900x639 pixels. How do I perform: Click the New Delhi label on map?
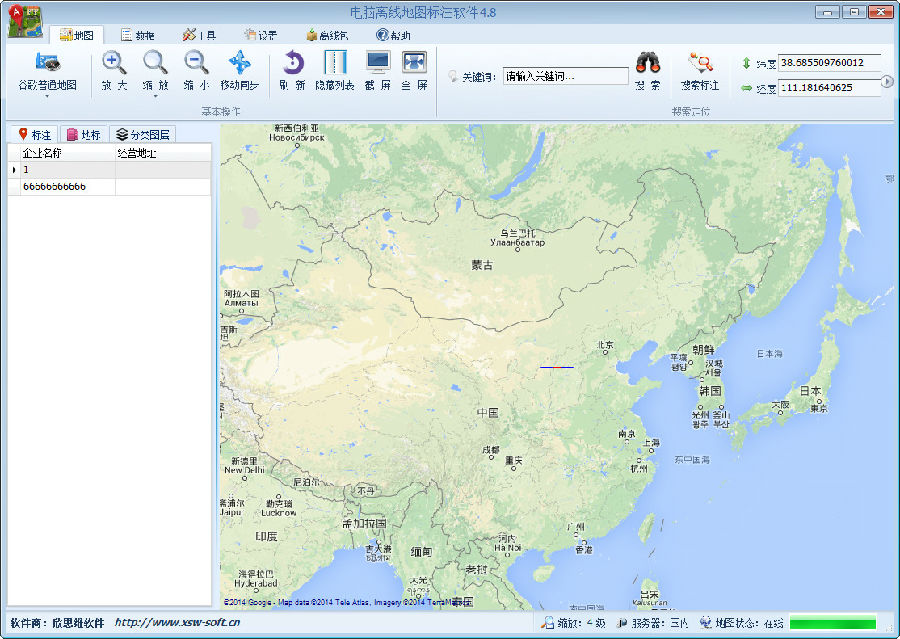click(x=245, y=470)
